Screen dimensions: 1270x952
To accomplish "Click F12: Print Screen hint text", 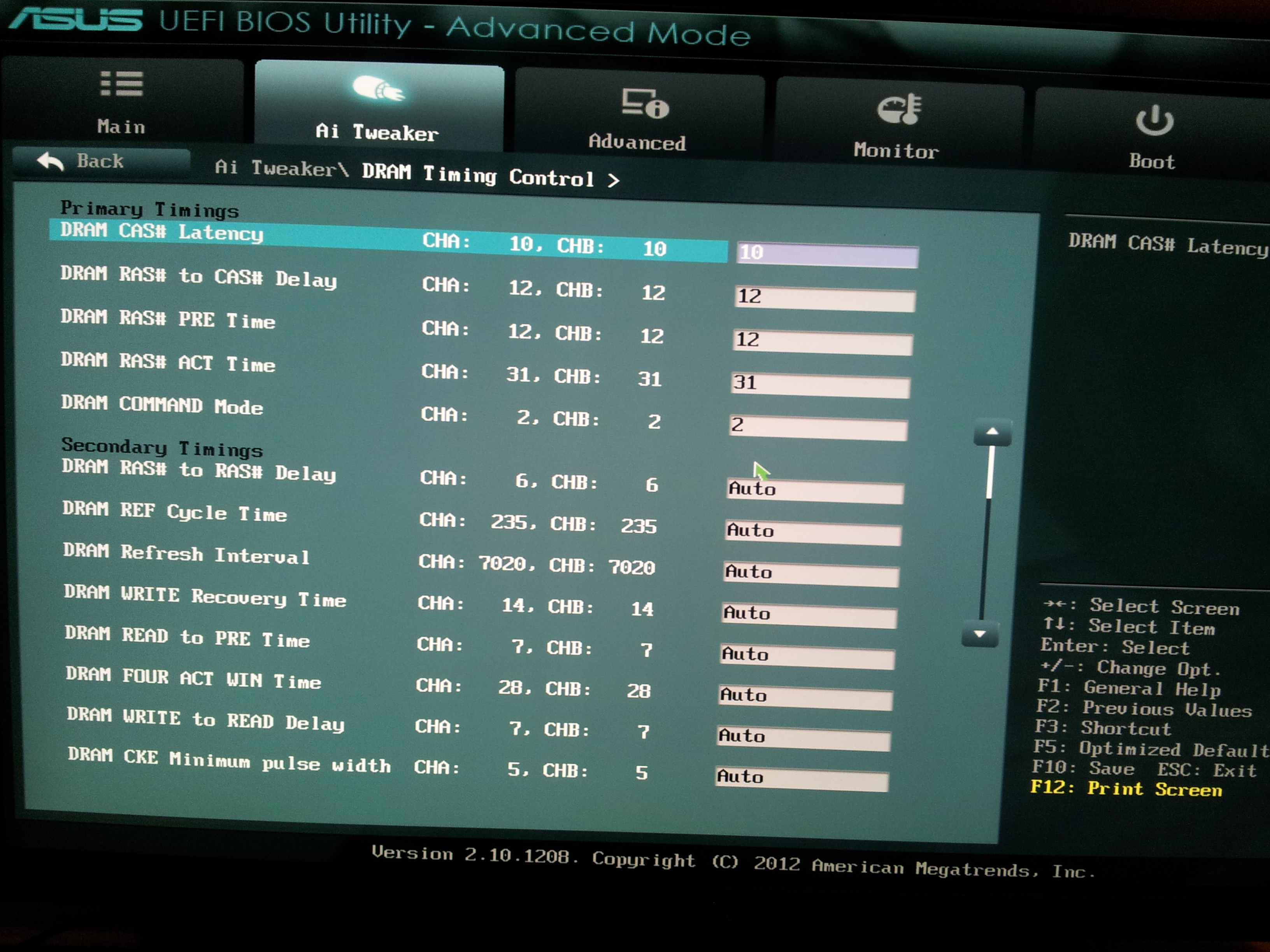I will coord(1126,788).
